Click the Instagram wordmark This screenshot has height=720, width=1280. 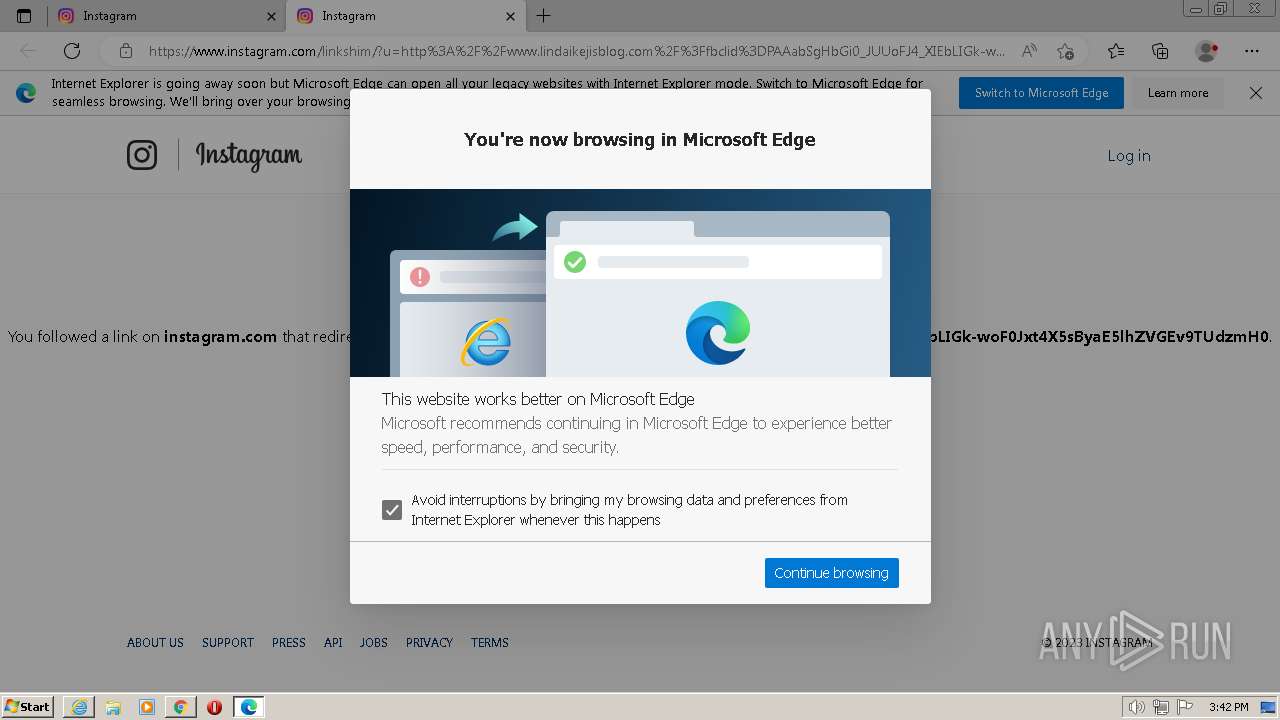(x=249, y=156)
